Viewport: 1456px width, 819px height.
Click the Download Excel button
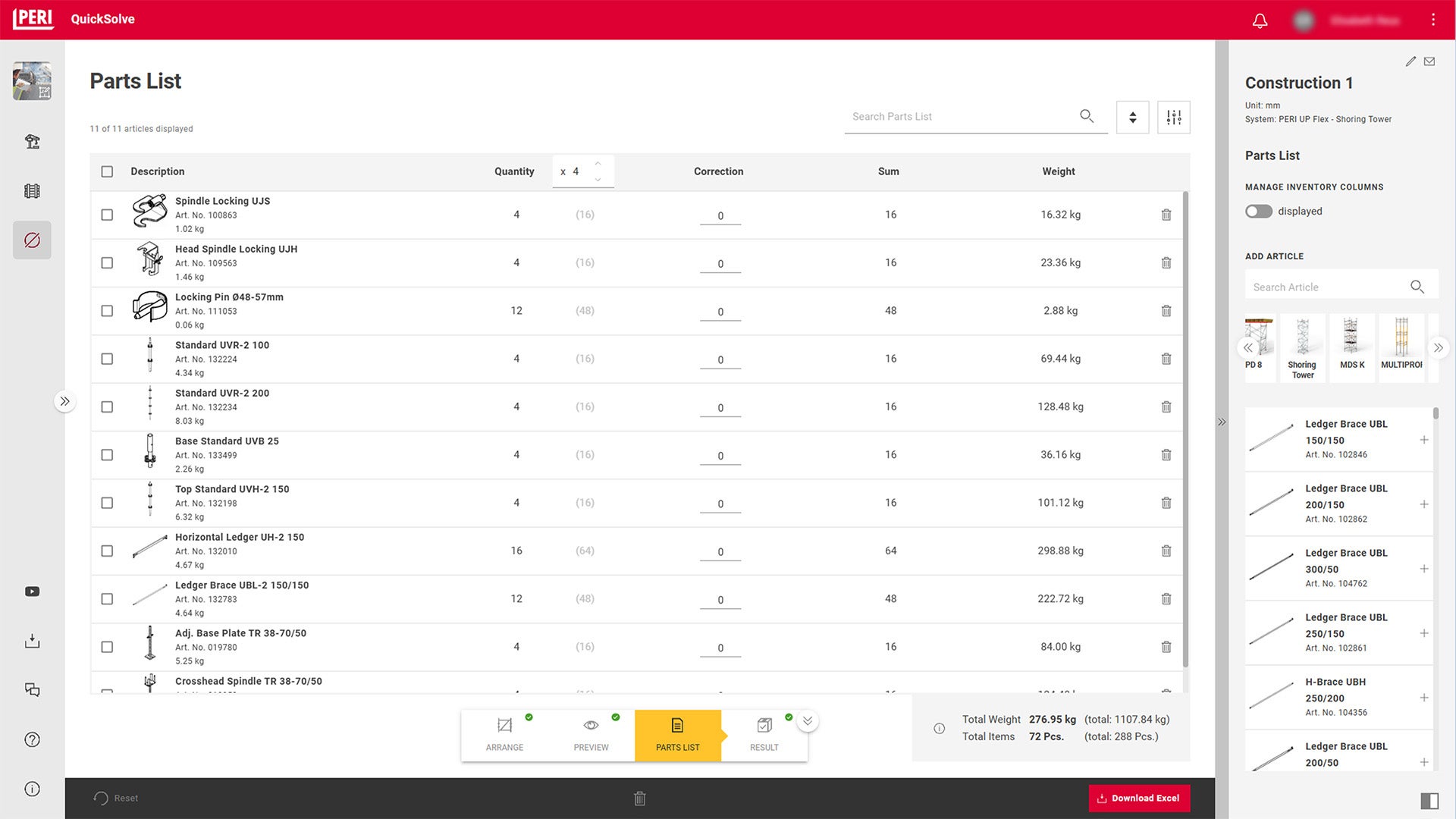click(x=1139, y=798)
